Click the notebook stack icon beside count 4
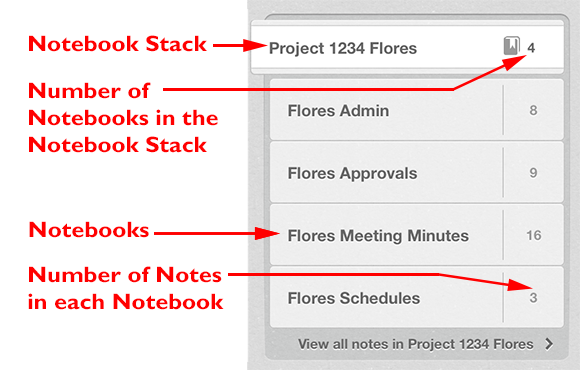This screenshot has height=370, width=580. [x=512, y=46]
